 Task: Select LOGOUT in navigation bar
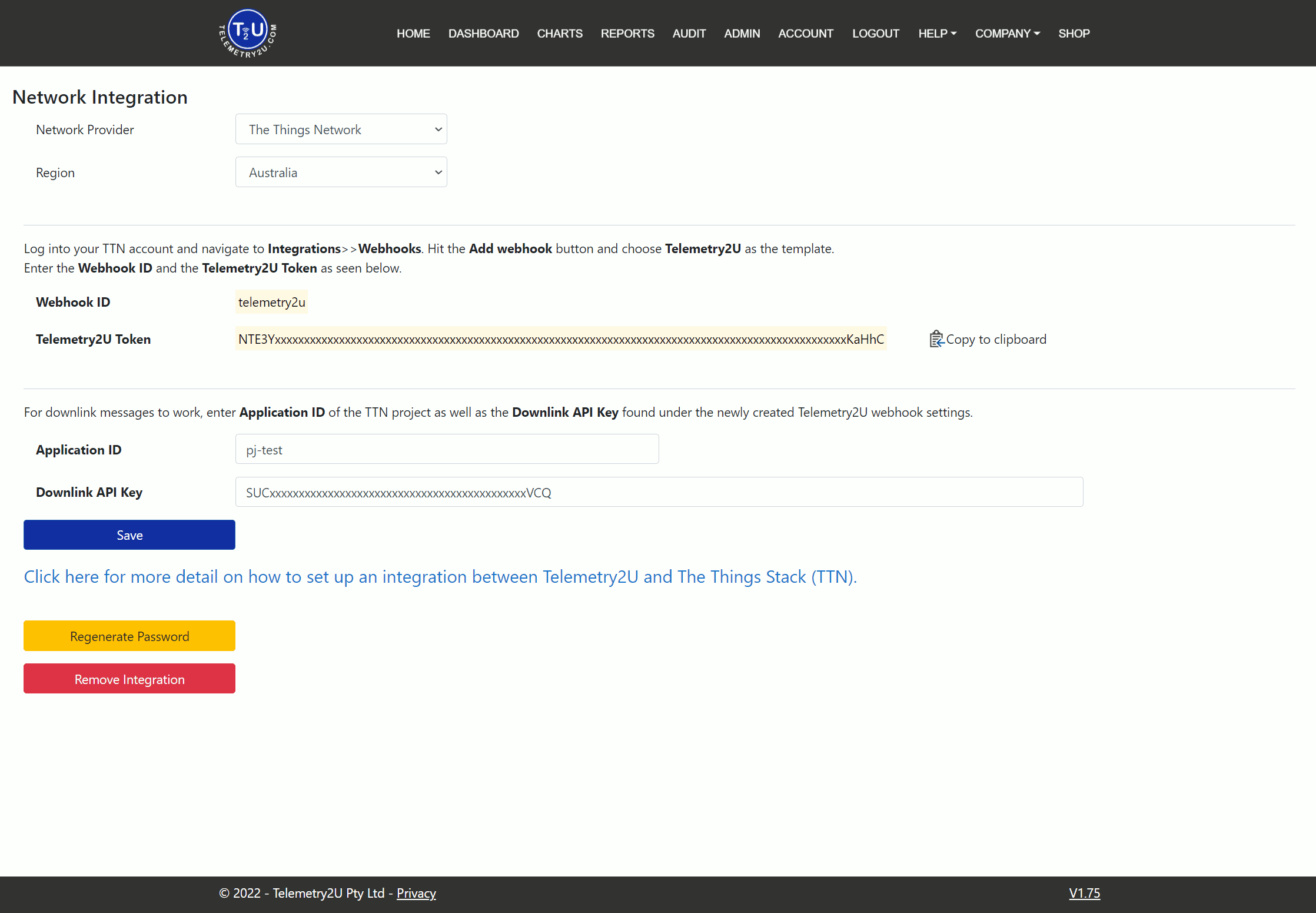coord(876,34)
